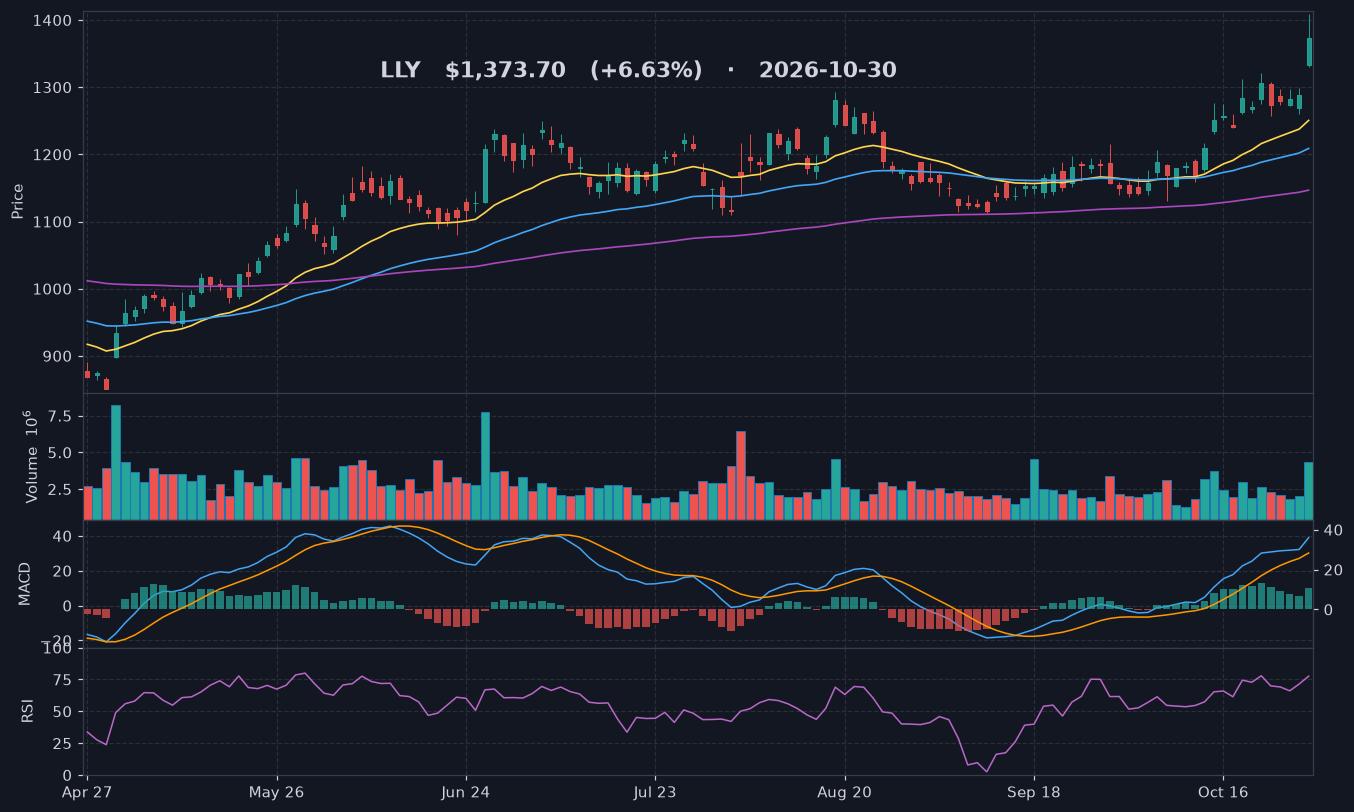Click the 7.5 volume tick label
Image resolution: width=1354 pixels, height=812 pixels.
(58, 416)
